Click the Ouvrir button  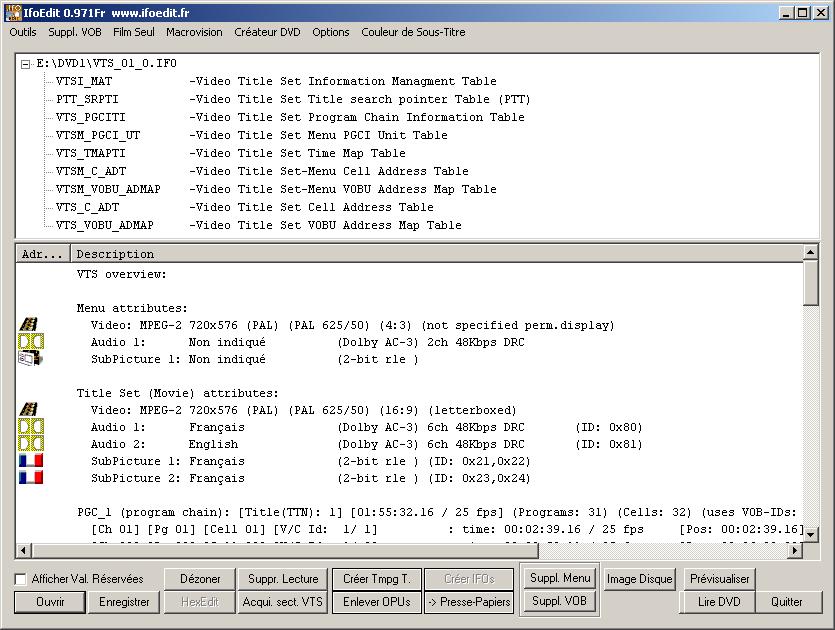click(x=49, y=602)
